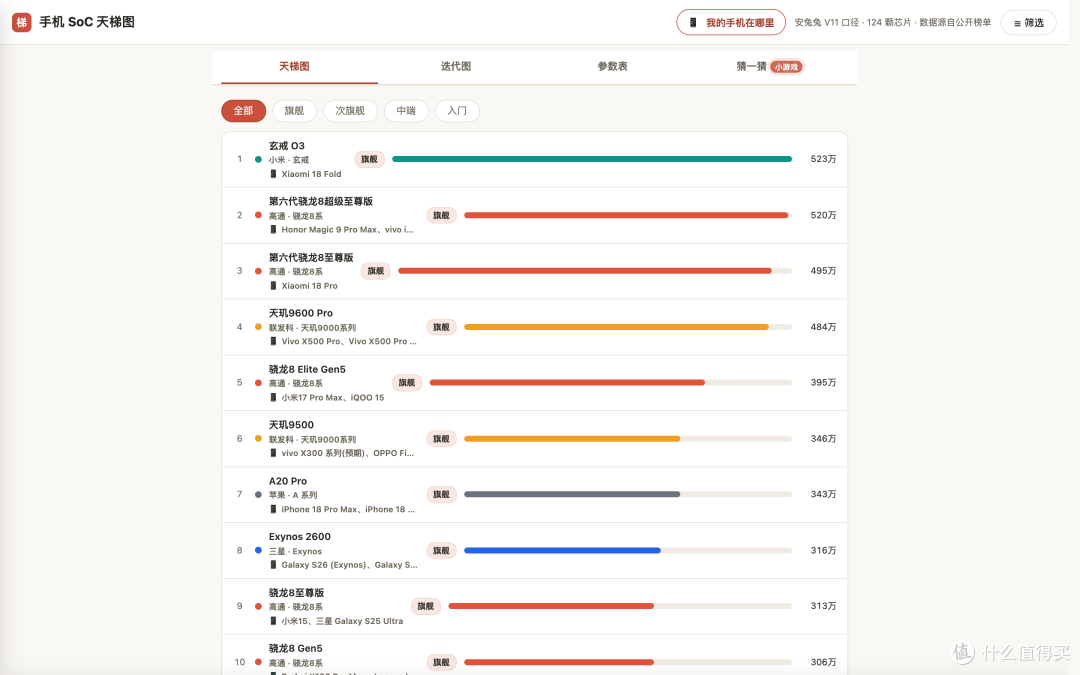Click the 523万 score value
1080x675 pixels.
pos(823,159)
